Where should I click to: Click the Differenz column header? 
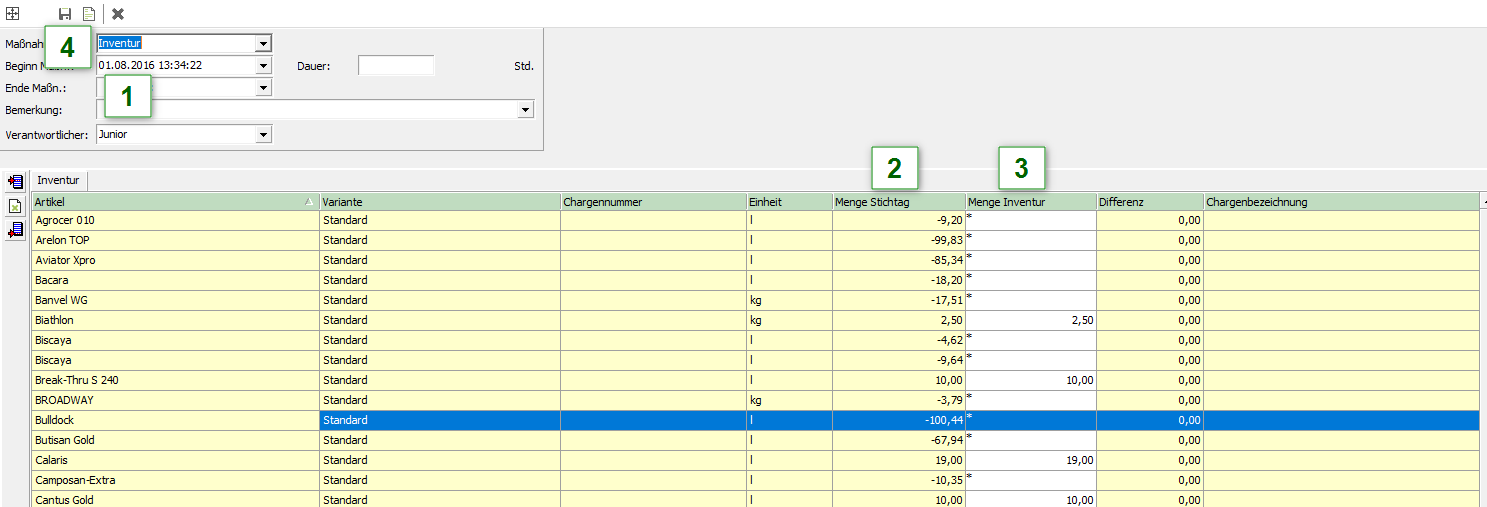tap(1149, 202)
